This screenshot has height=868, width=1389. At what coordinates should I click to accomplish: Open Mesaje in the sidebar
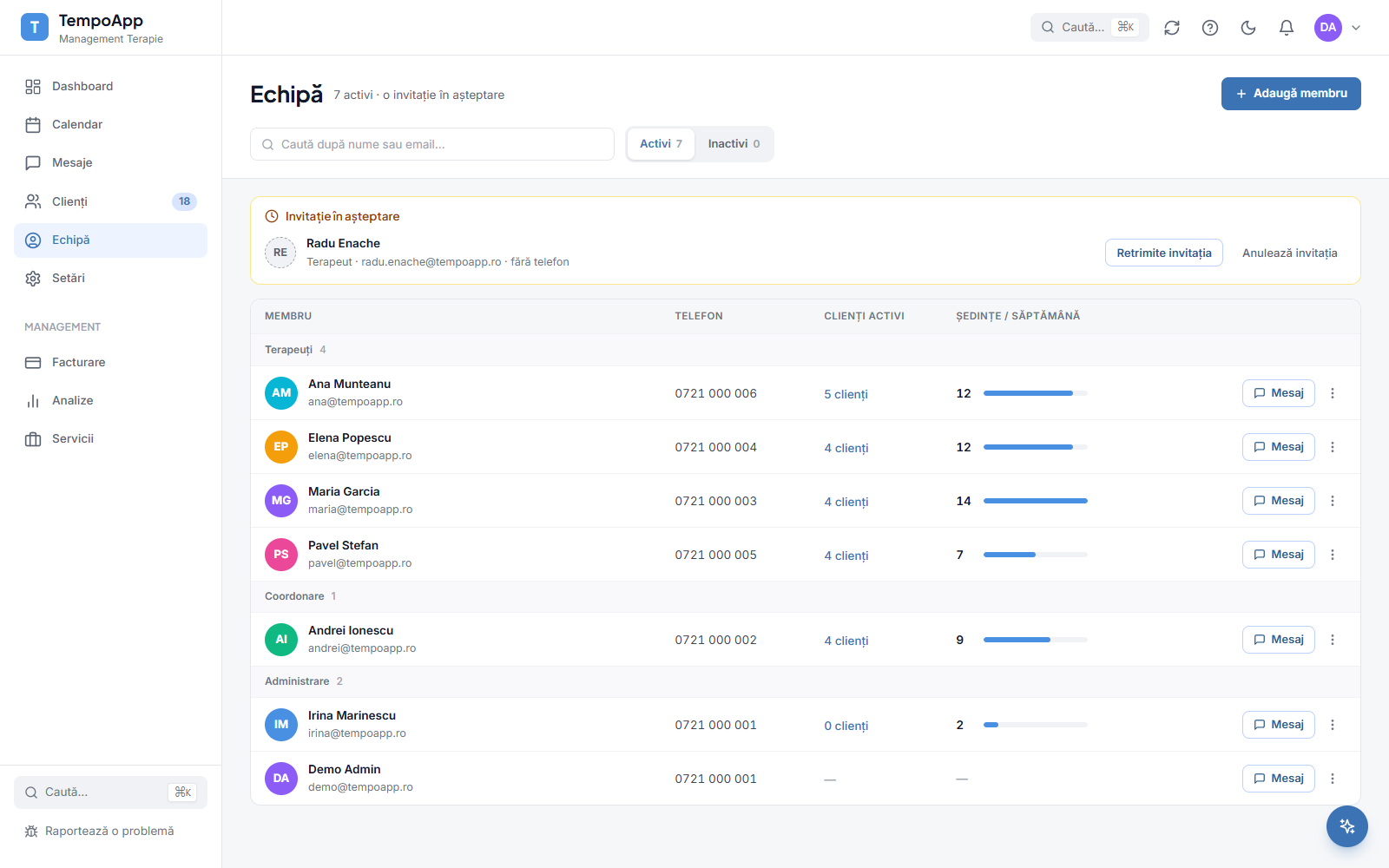coord(110,162)
